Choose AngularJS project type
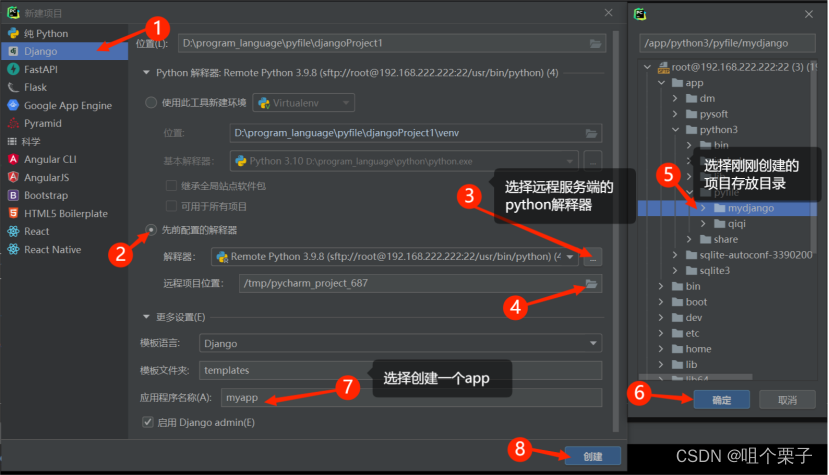Screen dimensions: 829x475 [x=65, y=177]
